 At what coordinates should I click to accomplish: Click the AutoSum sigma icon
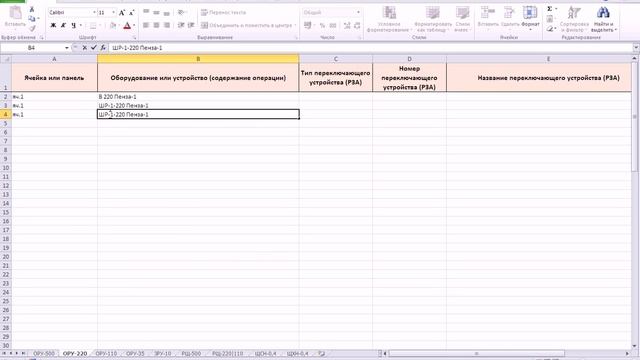tap(550, 9)
